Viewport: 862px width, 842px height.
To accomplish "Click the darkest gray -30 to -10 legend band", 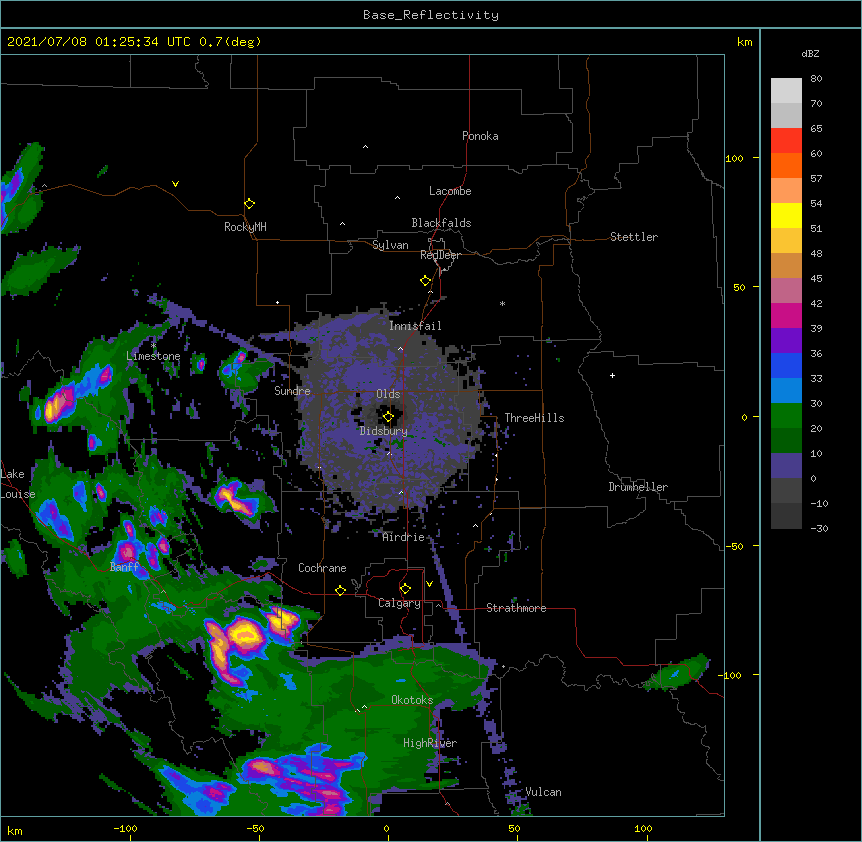I will (x=786, y=516).
